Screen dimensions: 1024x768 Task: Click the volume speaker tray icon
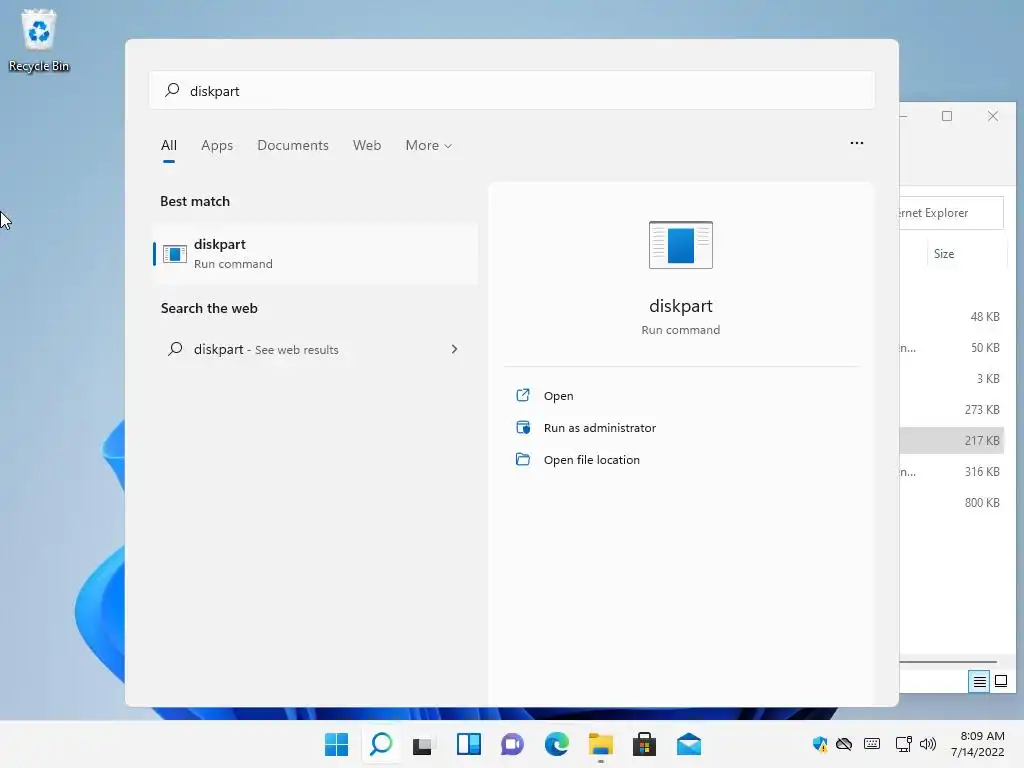[927, 744]
